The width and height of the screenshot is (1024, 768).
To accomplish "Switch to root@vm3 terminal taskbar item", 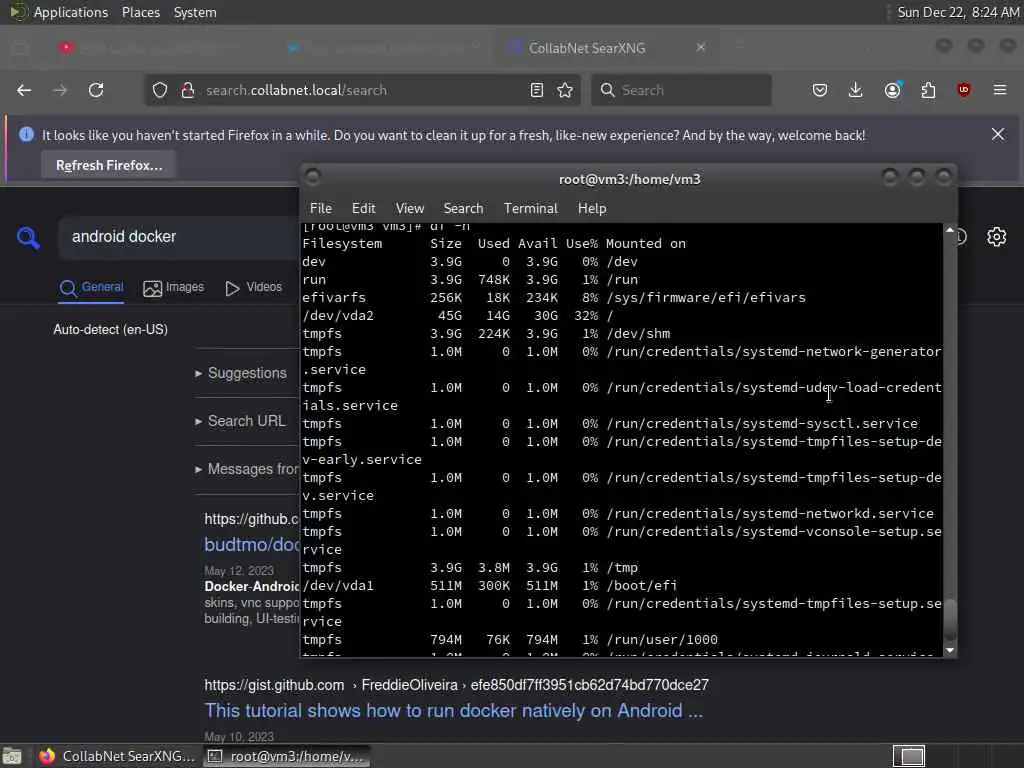I will click(286, 756).
